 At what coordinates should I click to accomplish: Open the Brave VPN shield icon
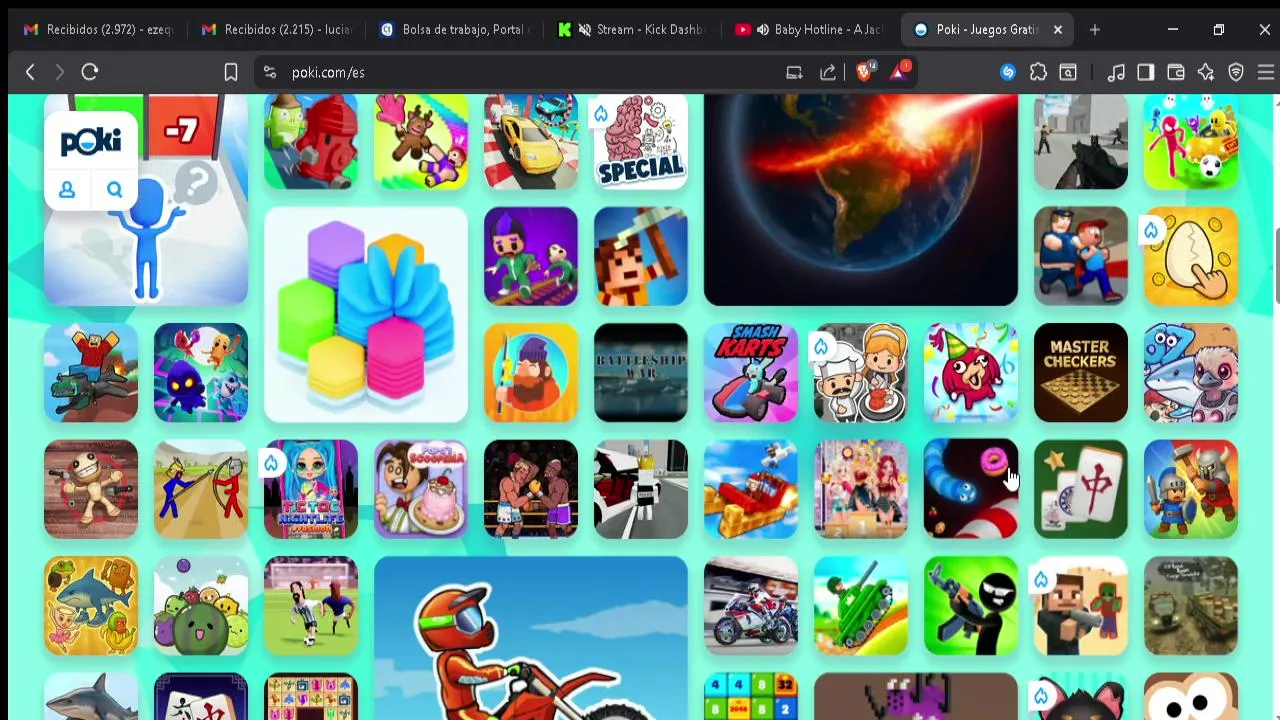point(1236,72)
